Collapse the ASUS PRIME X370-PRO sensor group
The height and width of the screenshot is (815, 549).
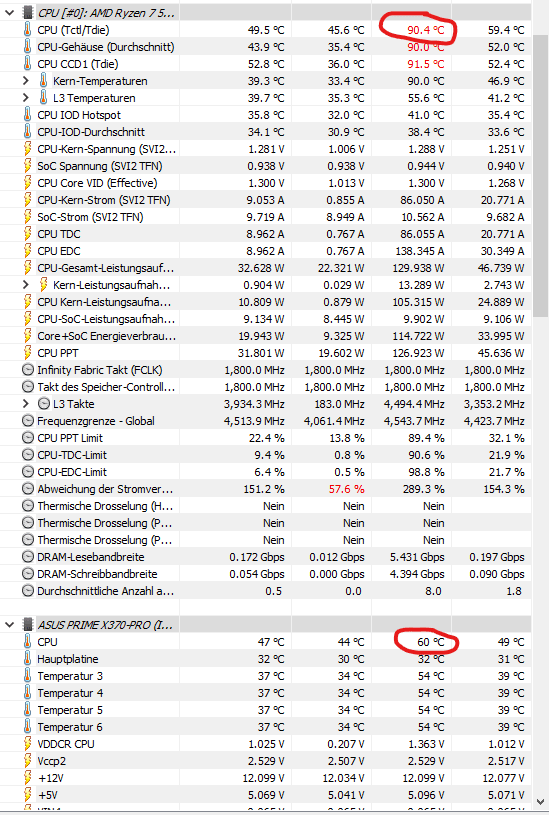10,625
